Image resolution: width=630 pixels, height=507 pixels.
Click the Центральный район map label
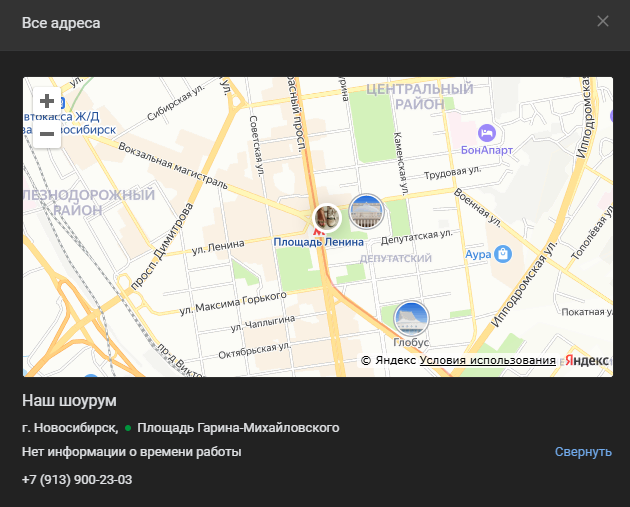pos(419,96)
